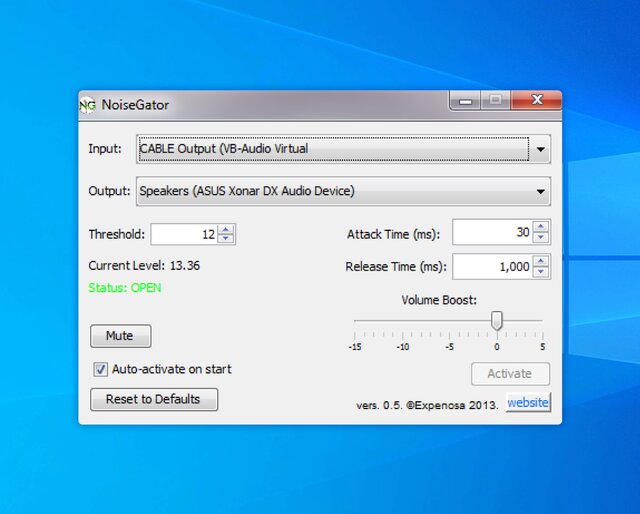The height and width of the screenshot is (514, 640).
Task: Minimize the NoiseGator window
Action: [x=465, y=100]
